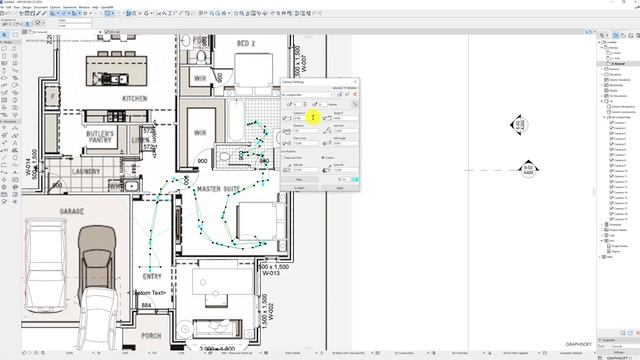Open the Options menu

click(55, 7)
